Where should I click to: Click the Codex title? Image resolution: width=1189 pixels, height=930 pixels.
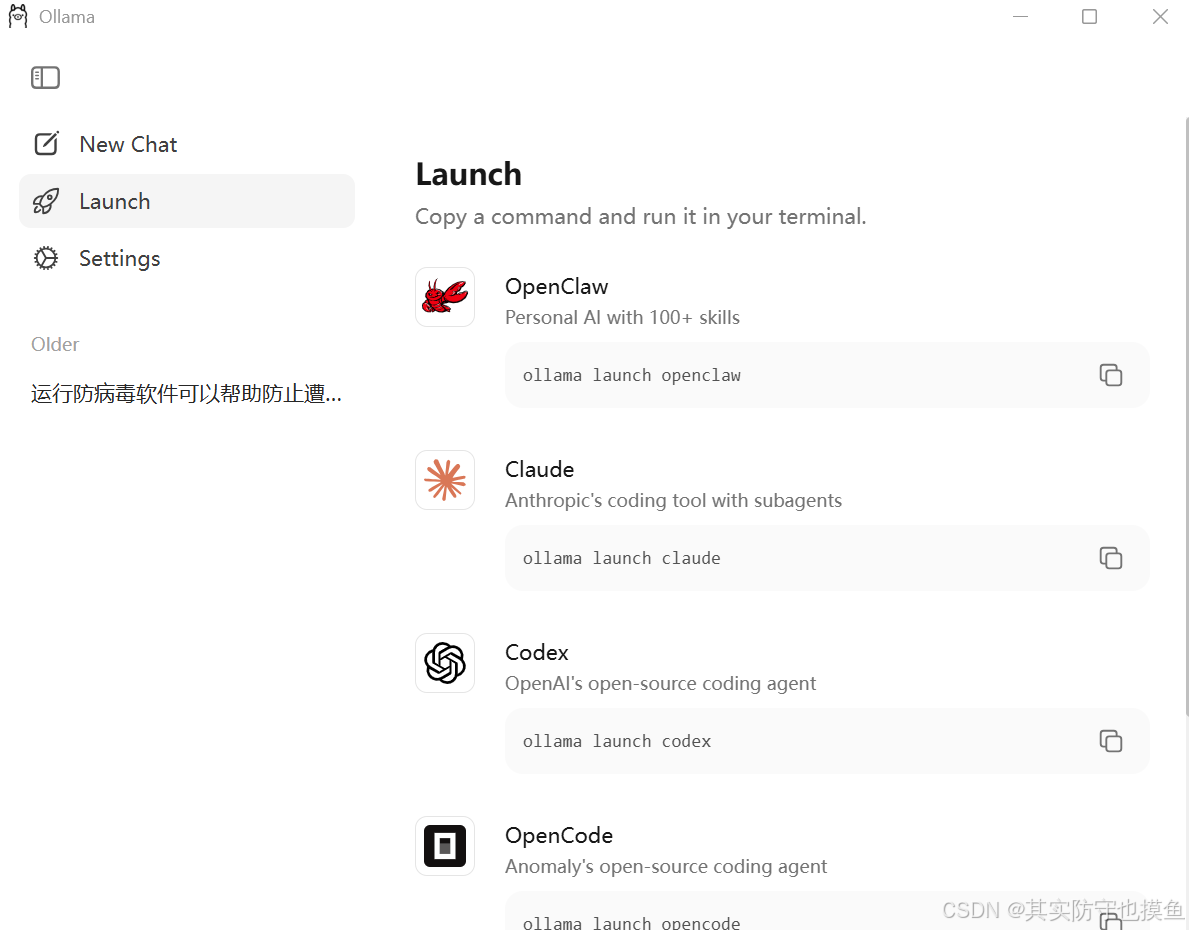(x=537, y=652)
